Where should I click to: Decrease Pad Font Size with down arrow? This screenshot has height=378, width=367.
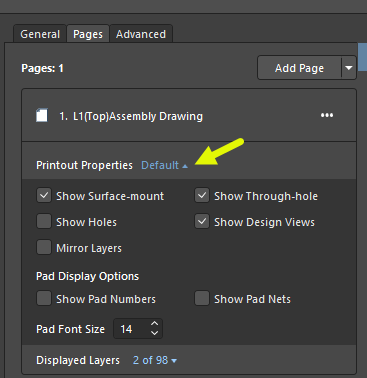tap(154, 333)
